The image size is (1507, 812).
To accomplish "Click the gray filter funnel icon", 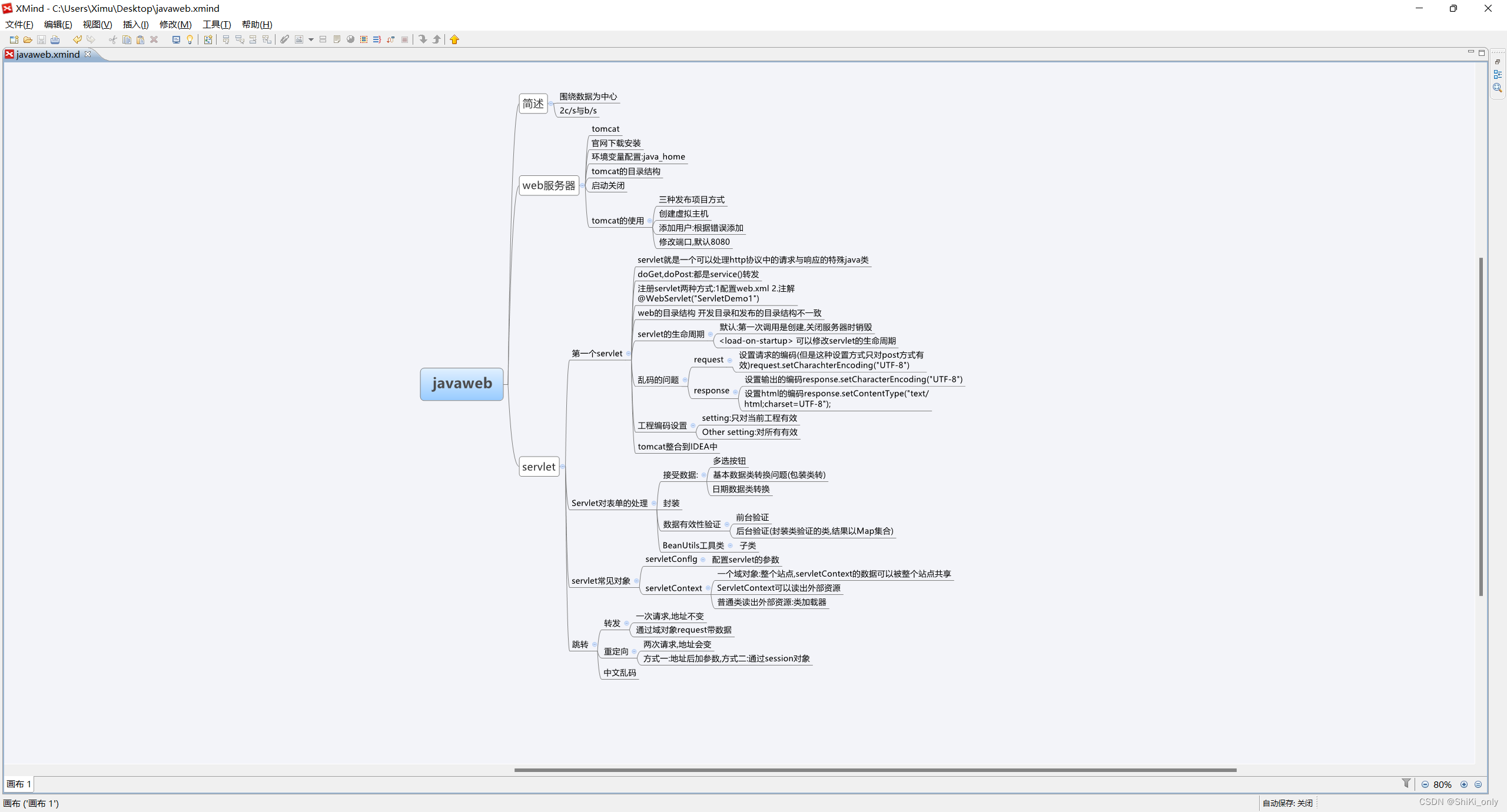I will 1406,783.
